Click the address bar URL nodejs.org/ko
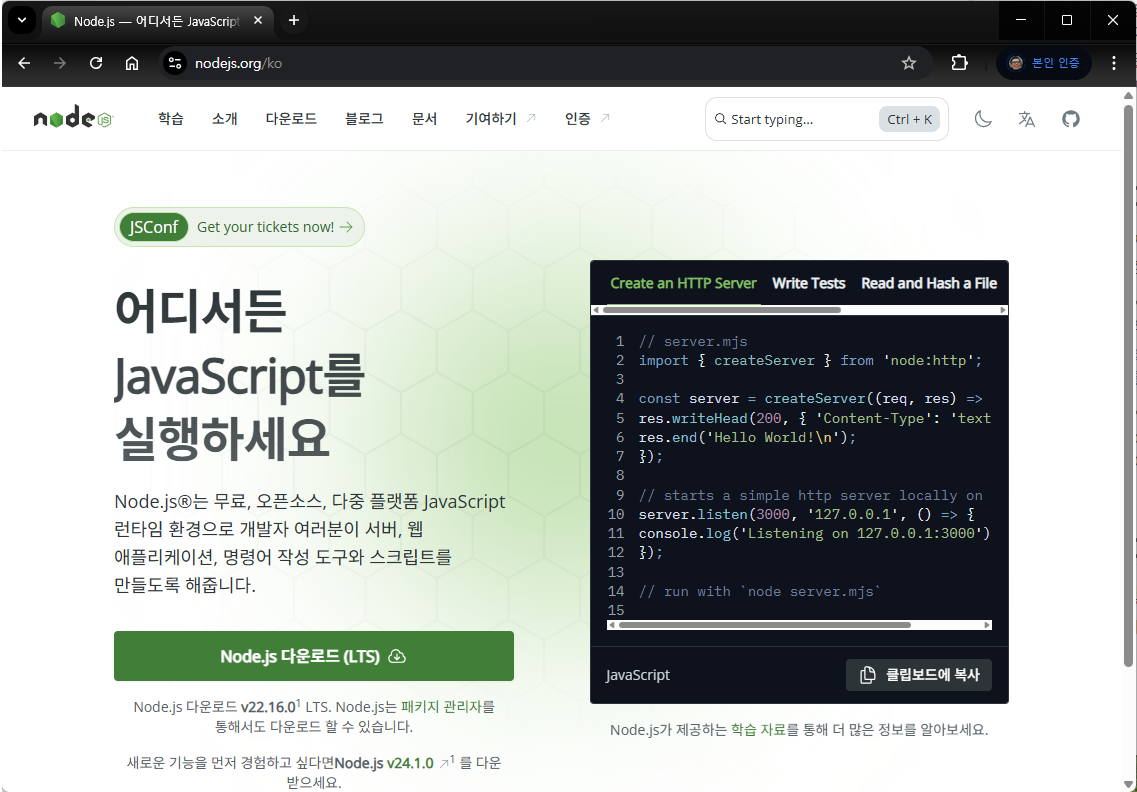This screenshot has width=1137, height=792. coord(239,63)
